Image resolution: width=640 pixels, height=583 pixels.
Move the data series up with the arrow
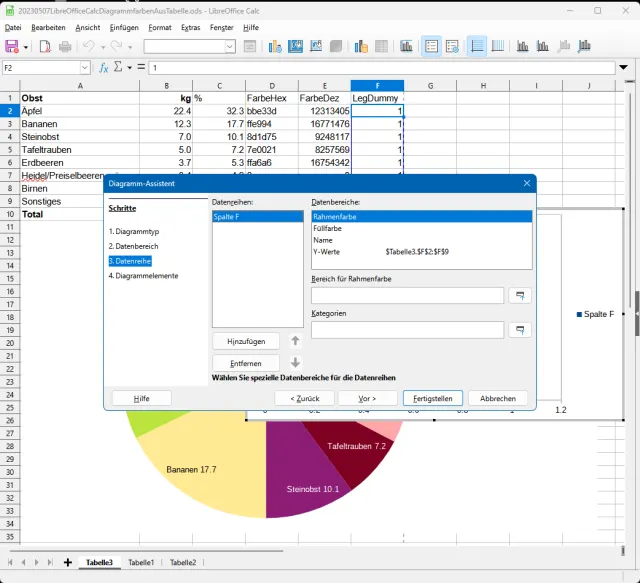click(295, 341)
